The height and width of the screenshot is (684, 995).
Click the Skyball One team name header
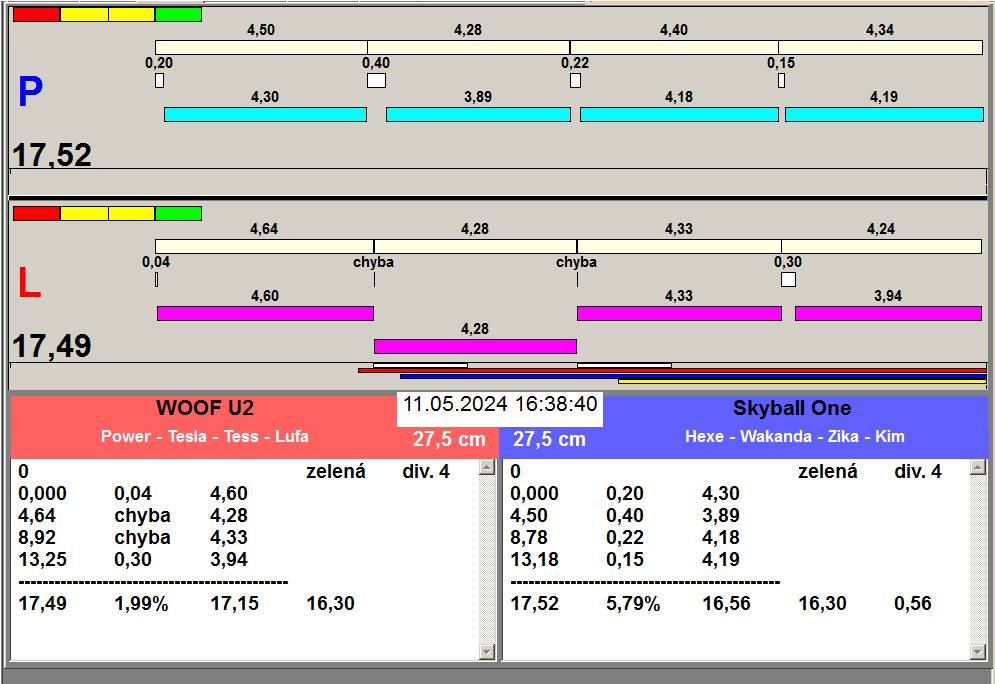pyautogui.click(x=792, y=408)
